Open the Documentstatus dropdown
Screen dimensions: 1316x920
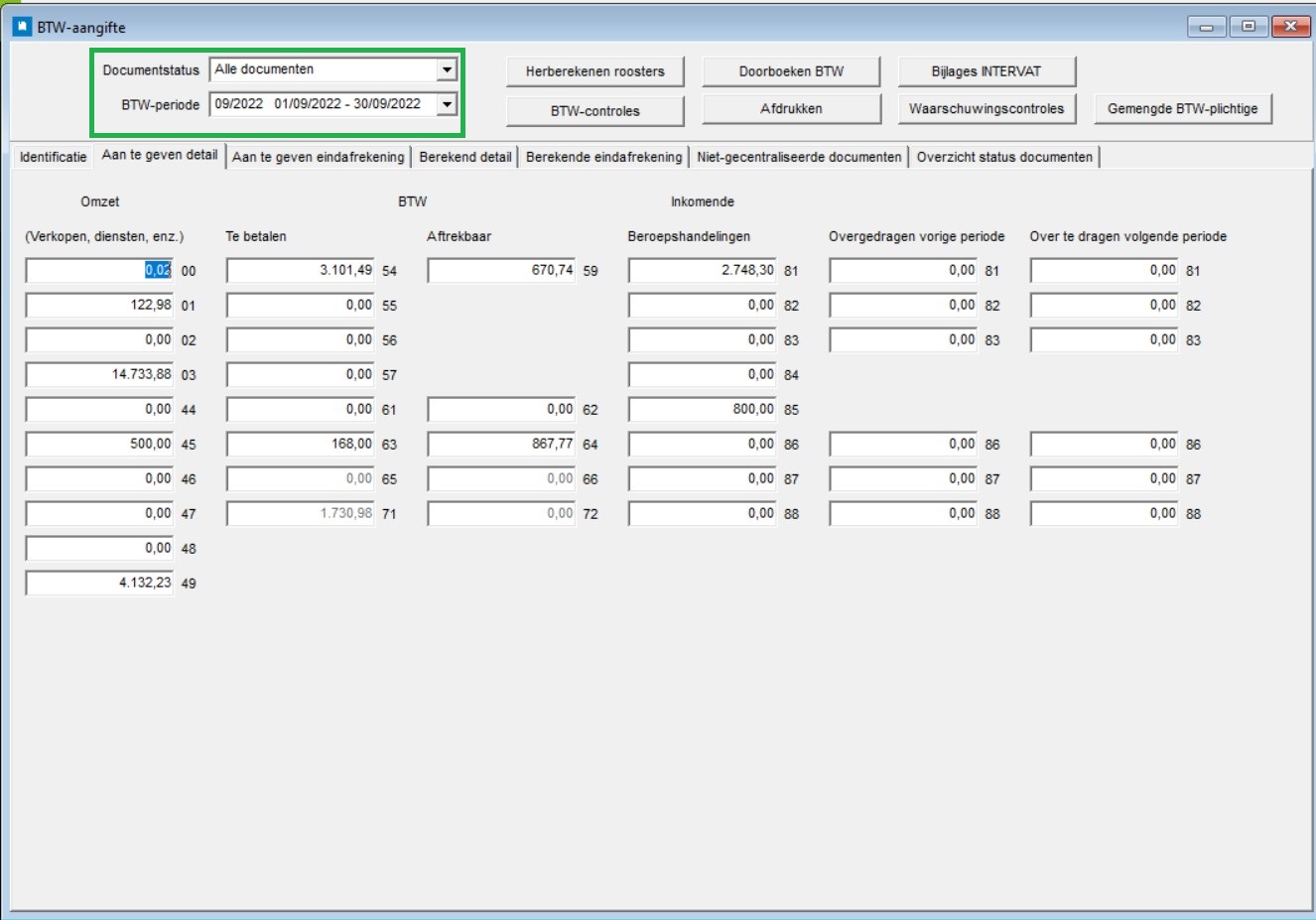click(x=447, y=69)
